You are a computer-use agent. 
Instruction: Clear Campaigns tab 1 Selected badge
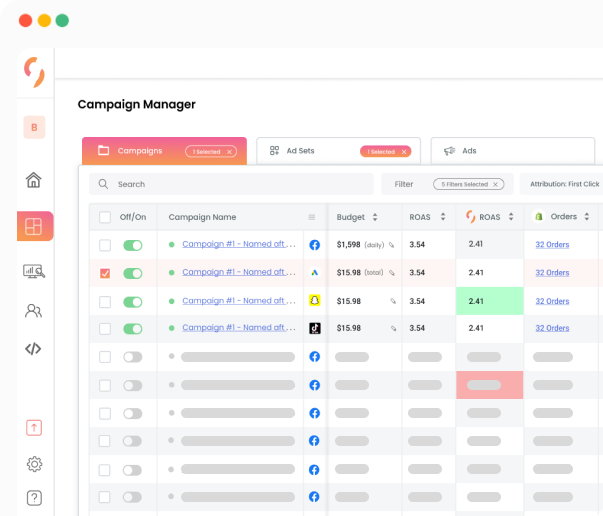229,151
